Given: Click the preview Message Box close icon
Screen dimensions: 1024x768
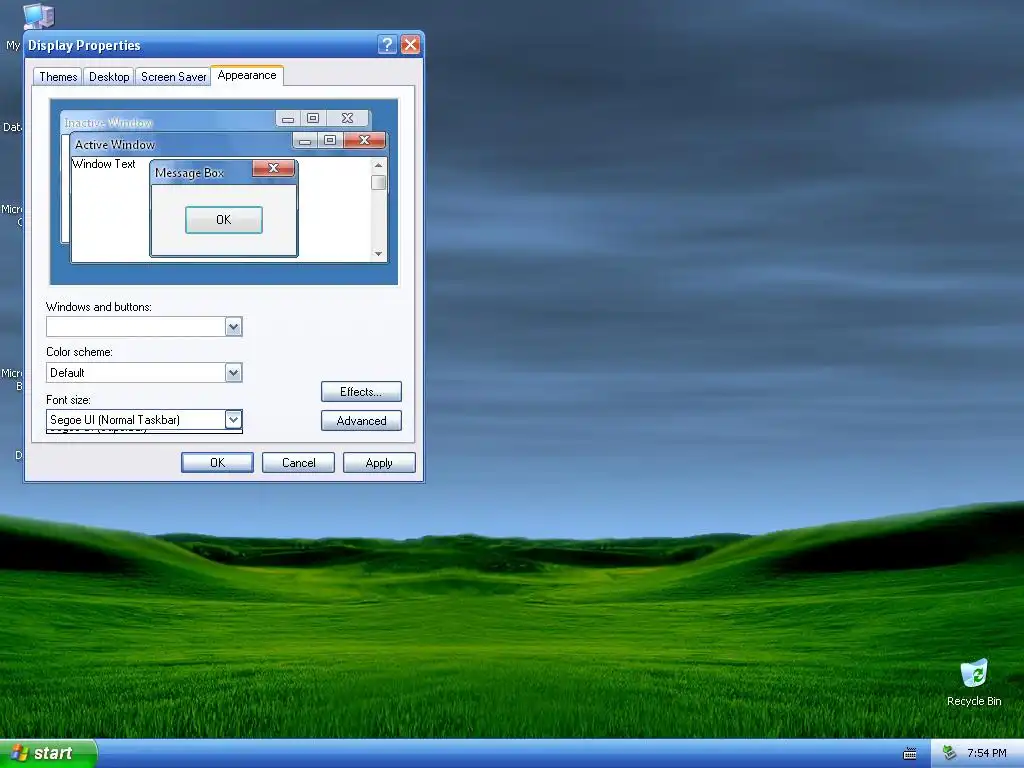Looking at the screenshot, I should [x=274, y=168].
